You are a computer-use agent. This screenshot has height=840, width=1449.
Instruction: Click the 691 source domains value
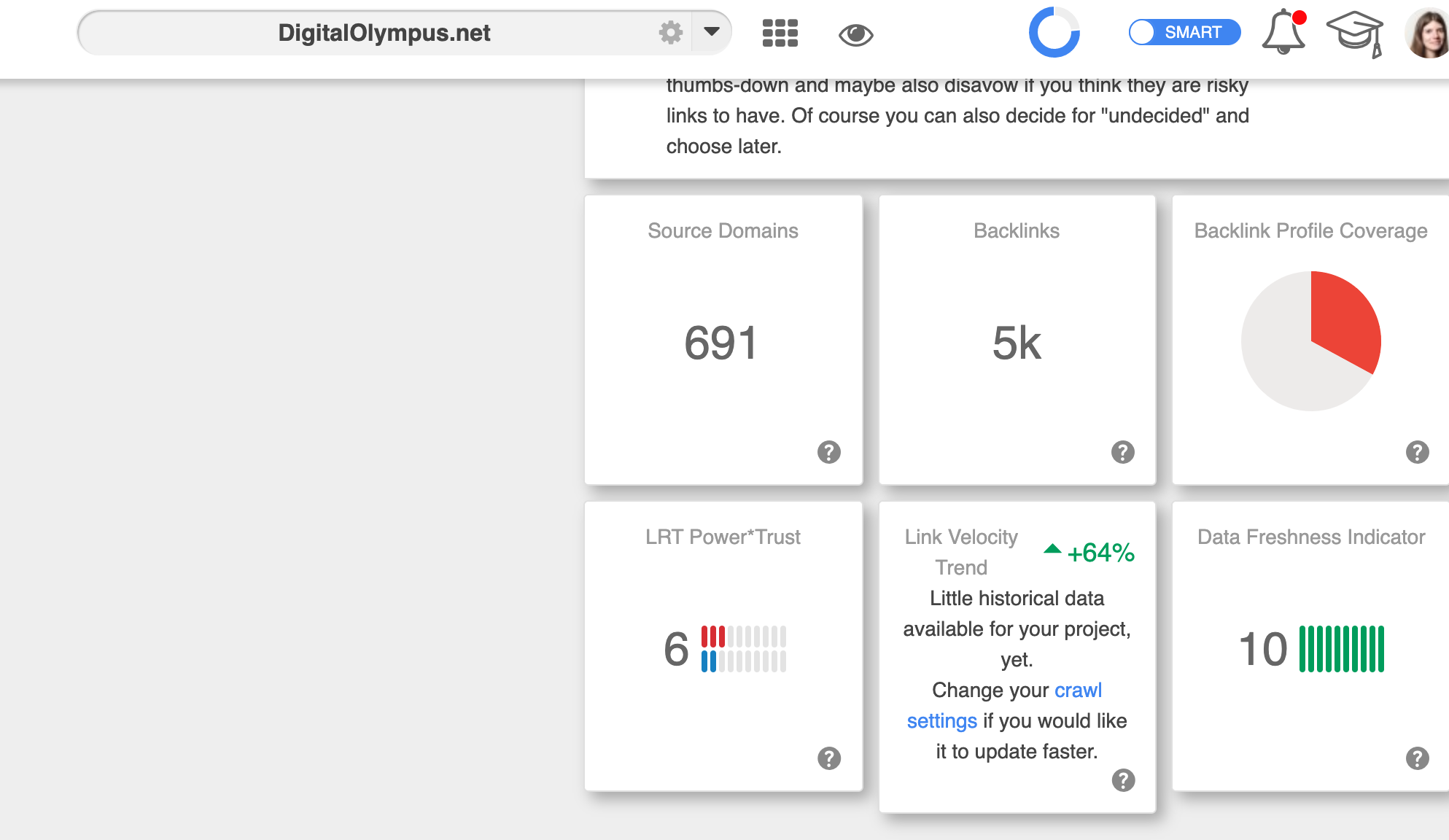pos(720,343)
